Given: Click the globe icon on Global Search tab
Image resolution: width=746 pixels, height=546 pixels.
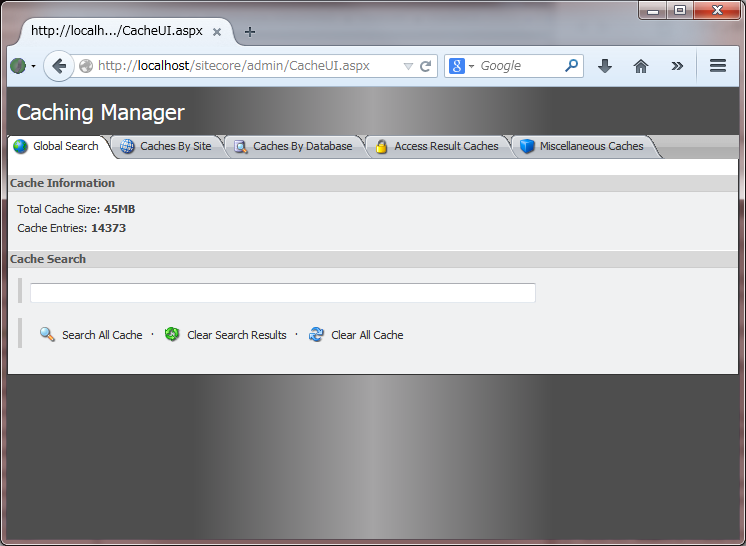Looking at the screenshot, I should [x=20, y=146].
